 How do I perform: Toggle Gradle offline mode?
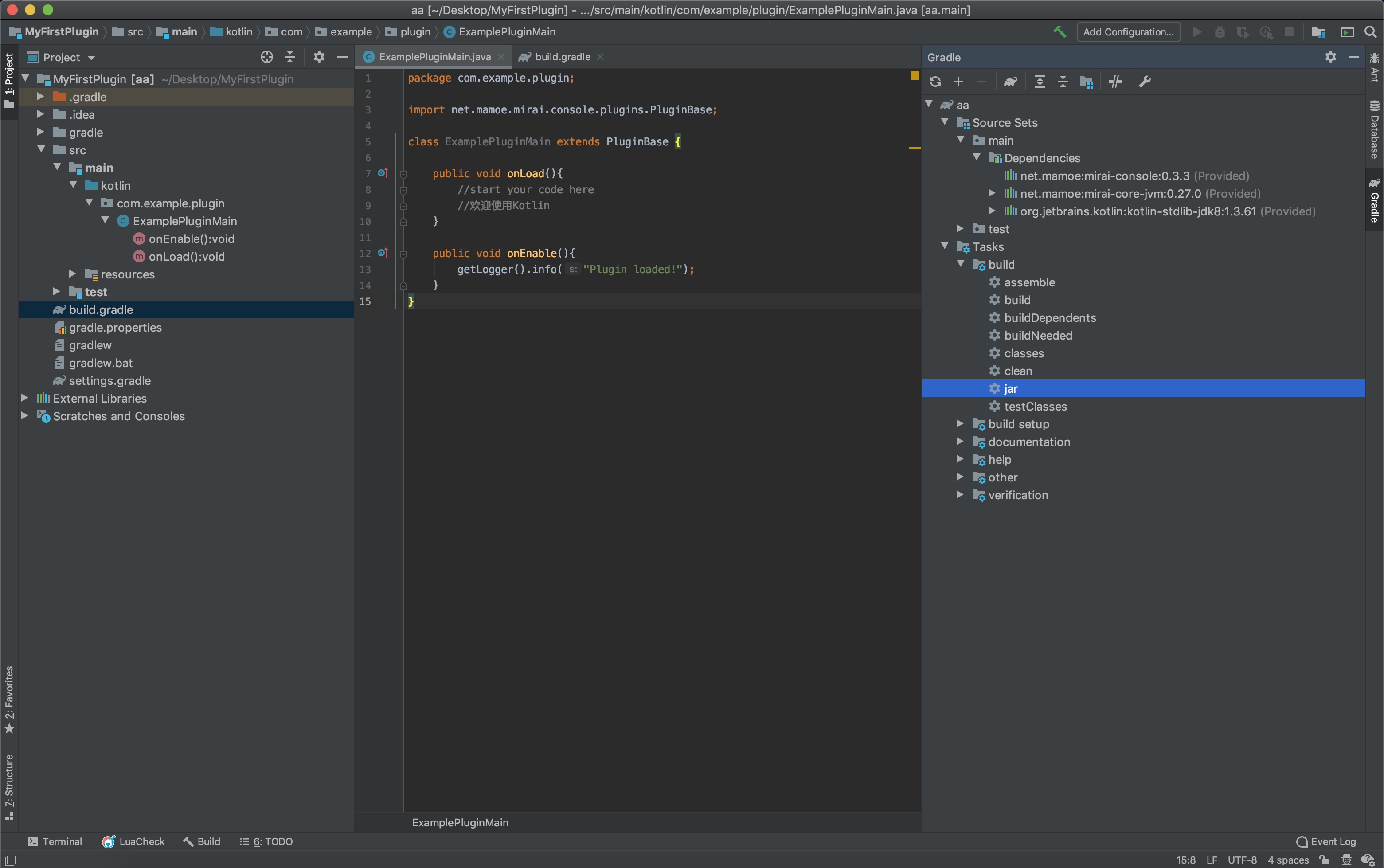[1115, 82]
